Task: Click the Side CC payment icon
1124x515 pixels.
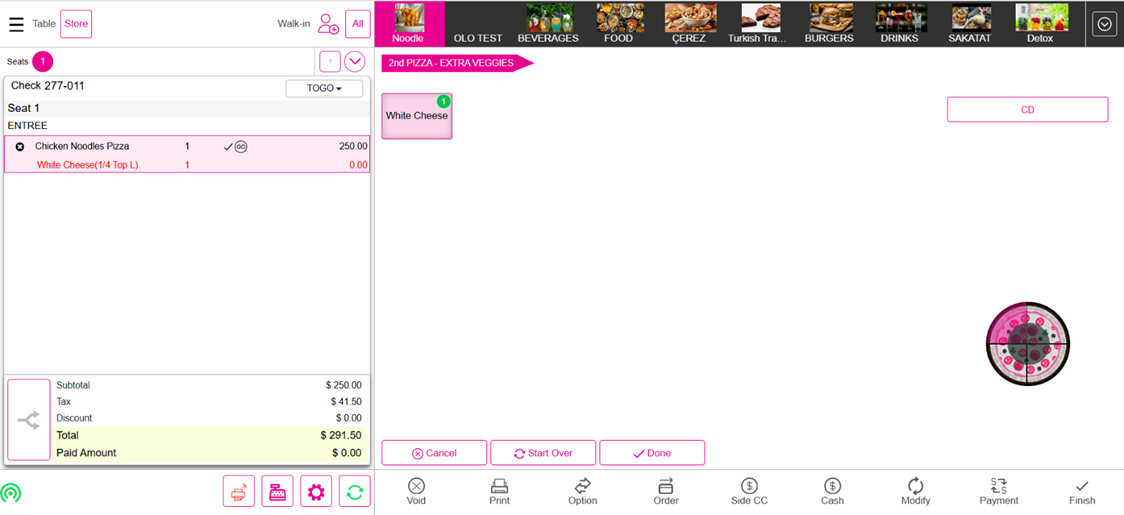Action: [749, 491]
